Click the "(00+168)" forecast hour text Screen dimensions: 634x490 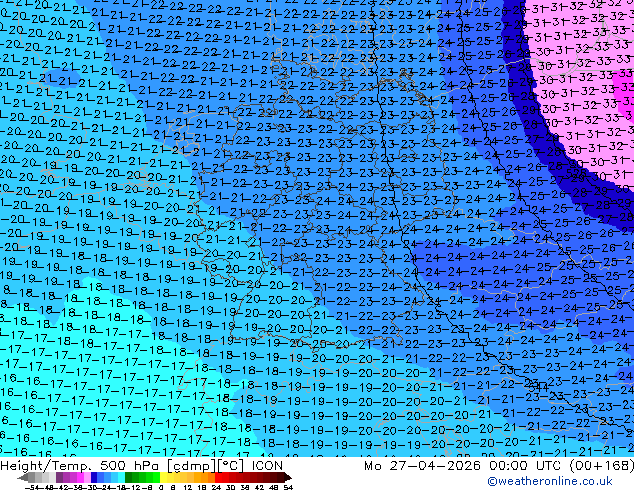pyautogui.click(x=601, y=465)
